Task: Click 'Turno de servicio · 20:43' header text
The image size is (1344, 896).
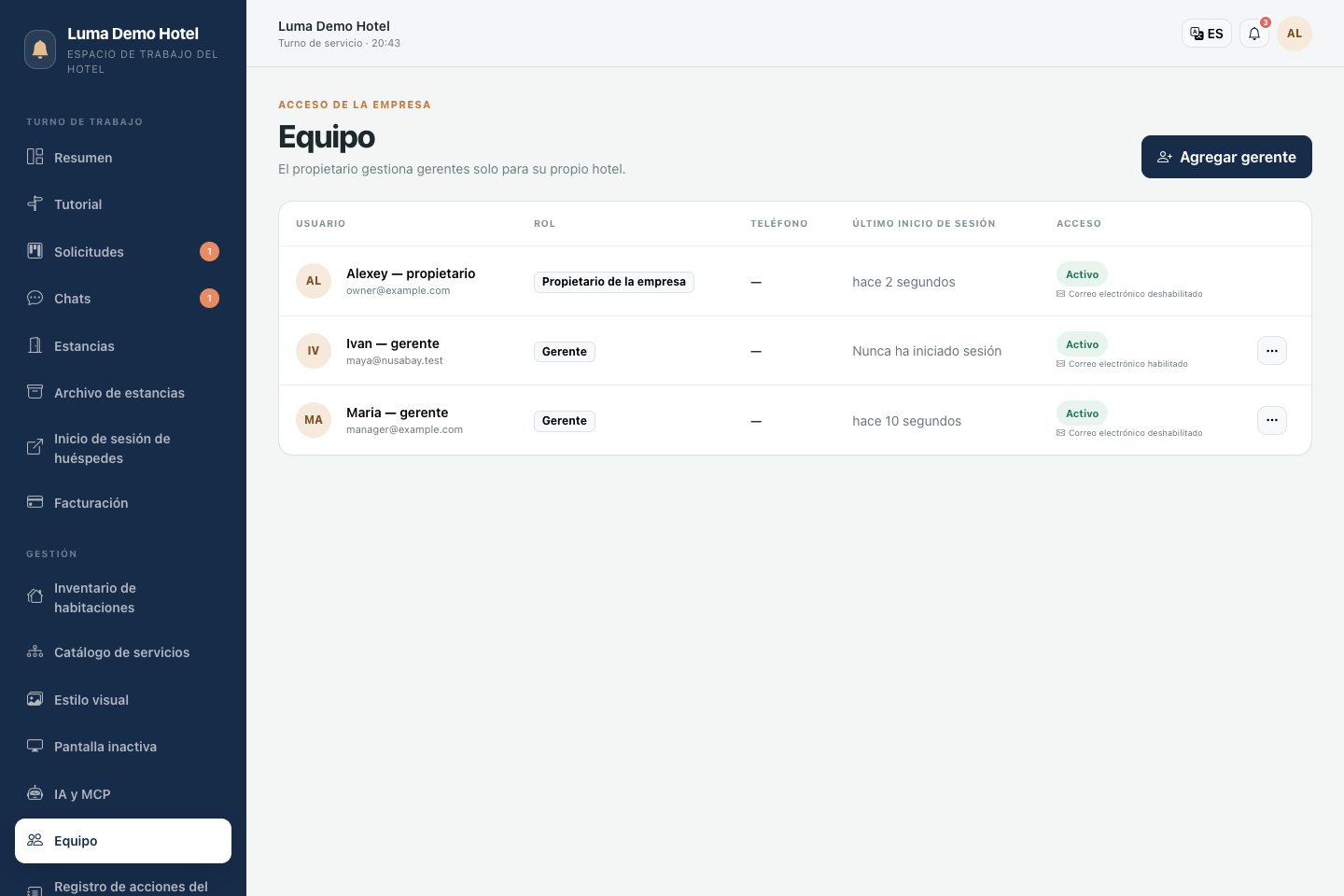Action: 339,43
